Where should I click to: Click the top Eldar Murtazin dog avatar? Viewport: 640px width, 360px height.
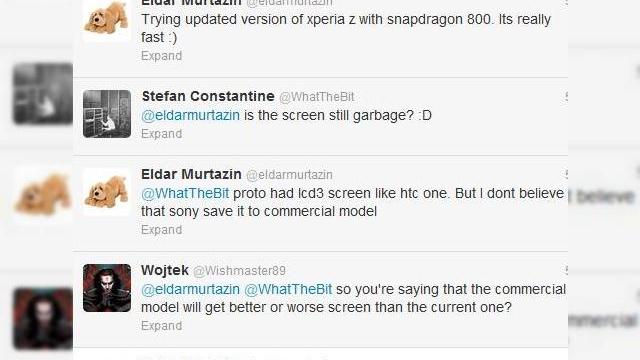coord(107,20)
